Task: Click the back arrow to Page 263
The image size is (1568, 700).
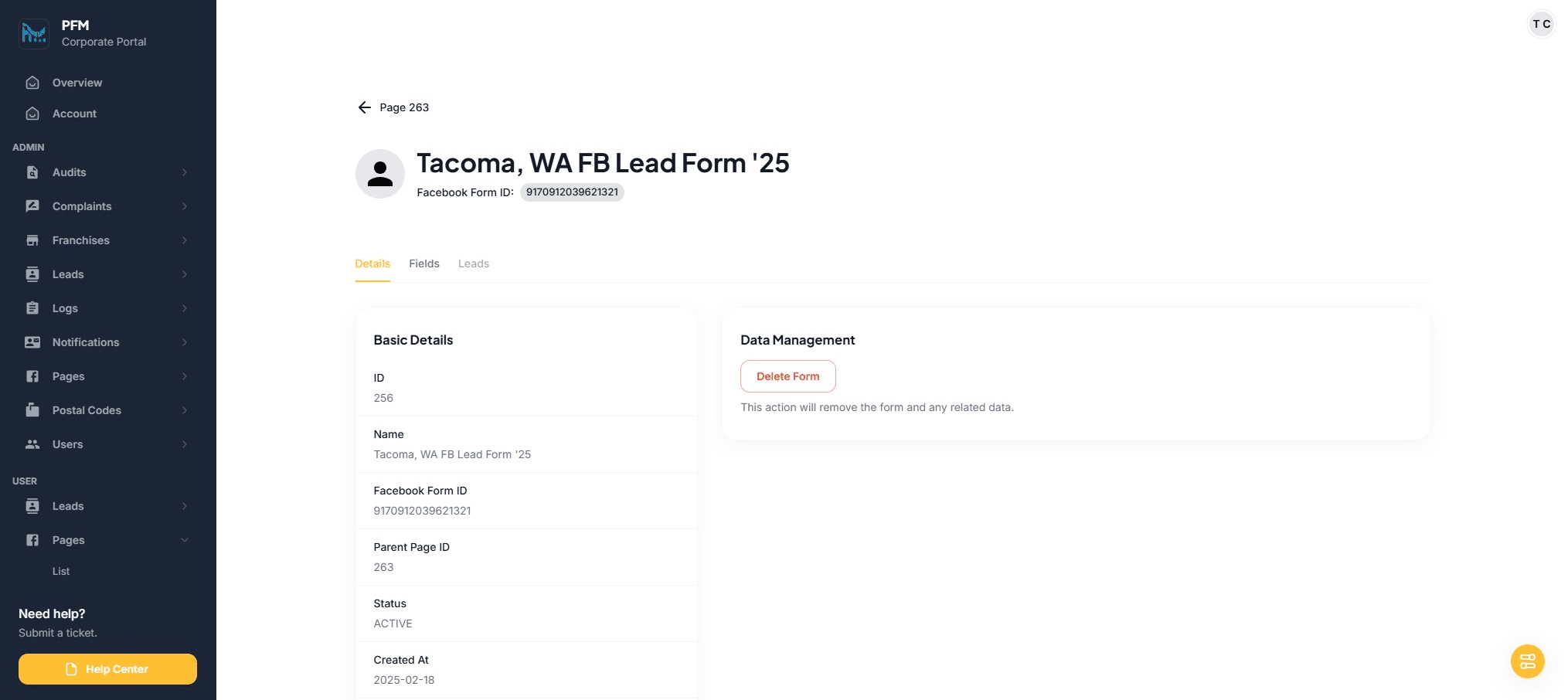Action: tap(365, 107)
